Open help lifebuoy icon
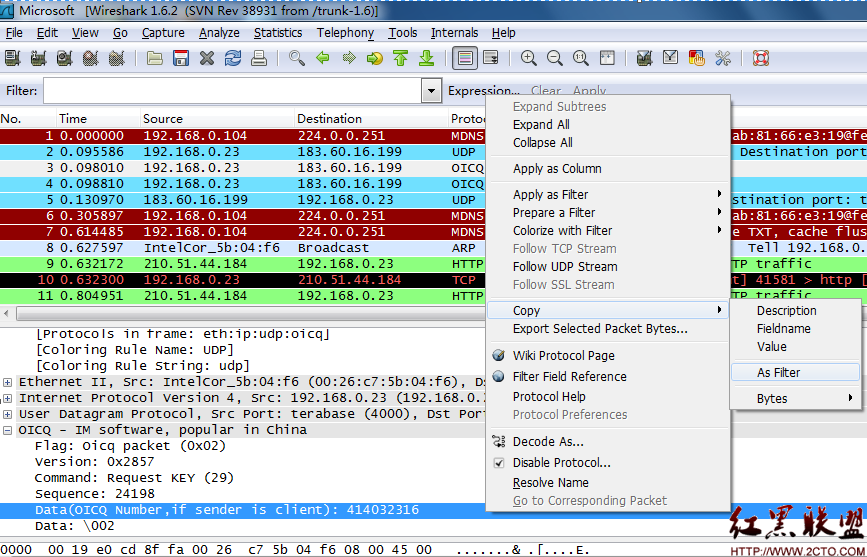867x557 pixels. (761, 58)
